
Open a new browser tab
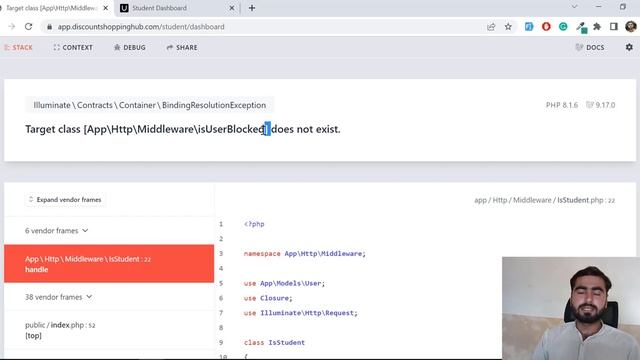tap(252, 8)
